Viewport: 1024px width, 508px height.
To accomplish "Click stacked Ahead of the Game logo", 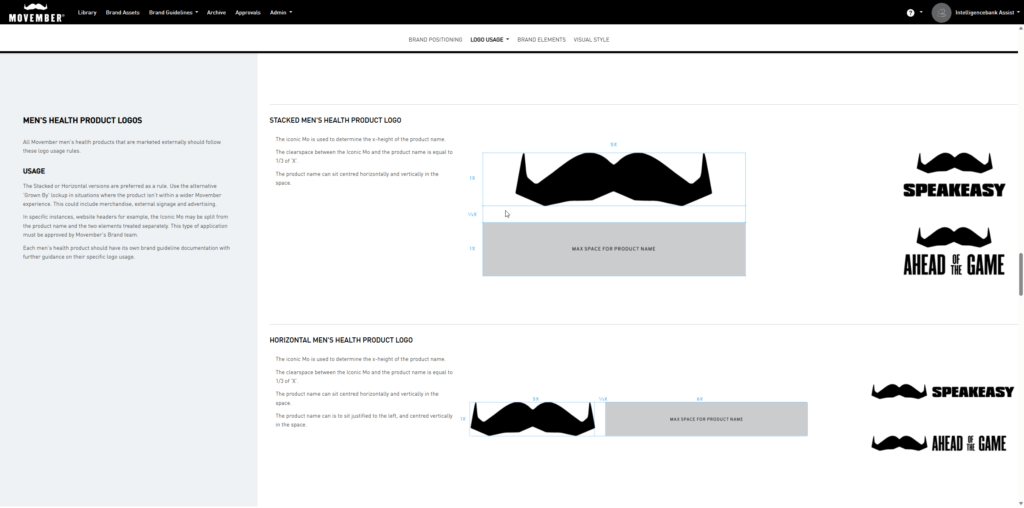I will 954,251.
